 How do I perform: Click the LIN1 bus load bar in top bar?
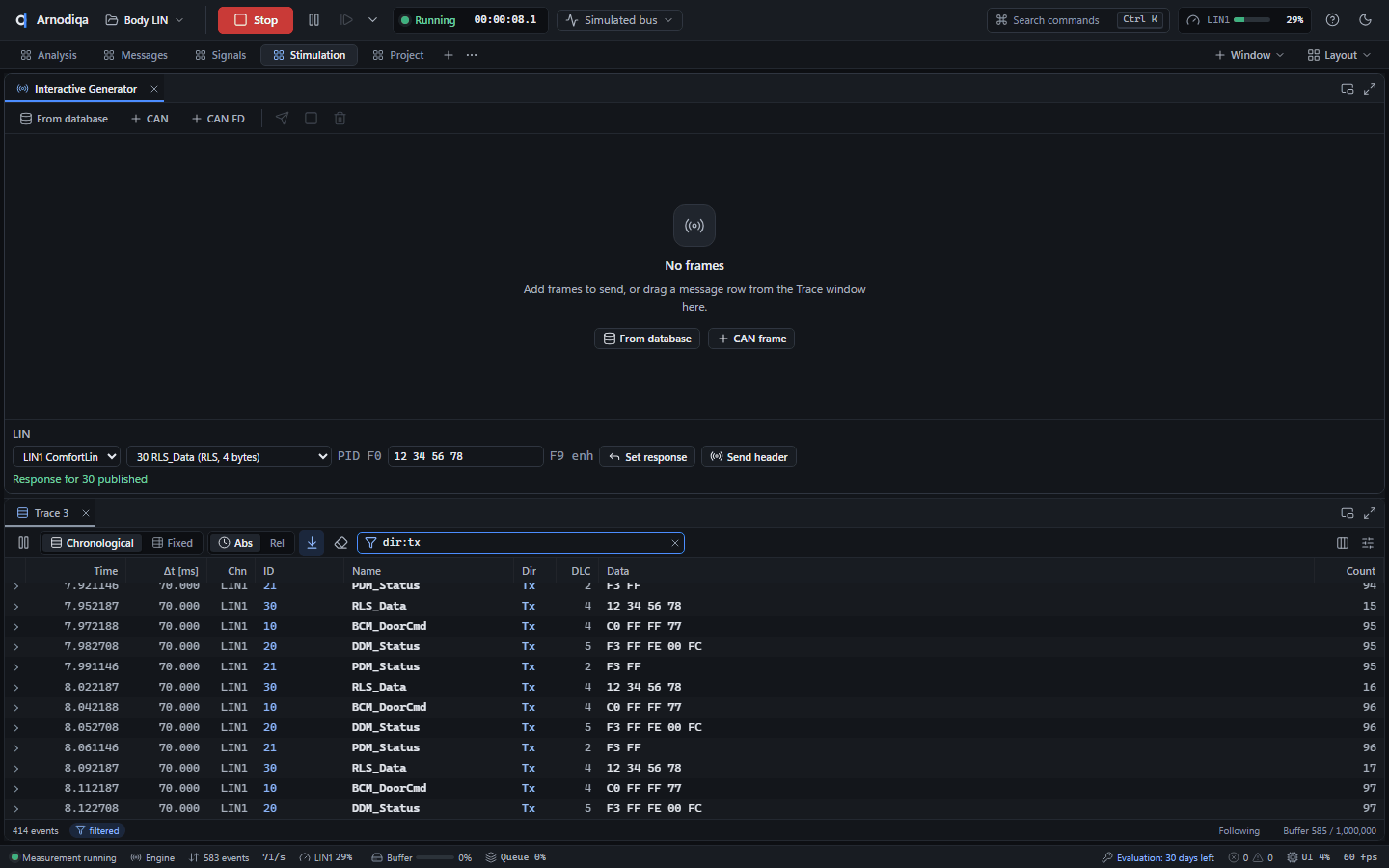pos(1252,20)
